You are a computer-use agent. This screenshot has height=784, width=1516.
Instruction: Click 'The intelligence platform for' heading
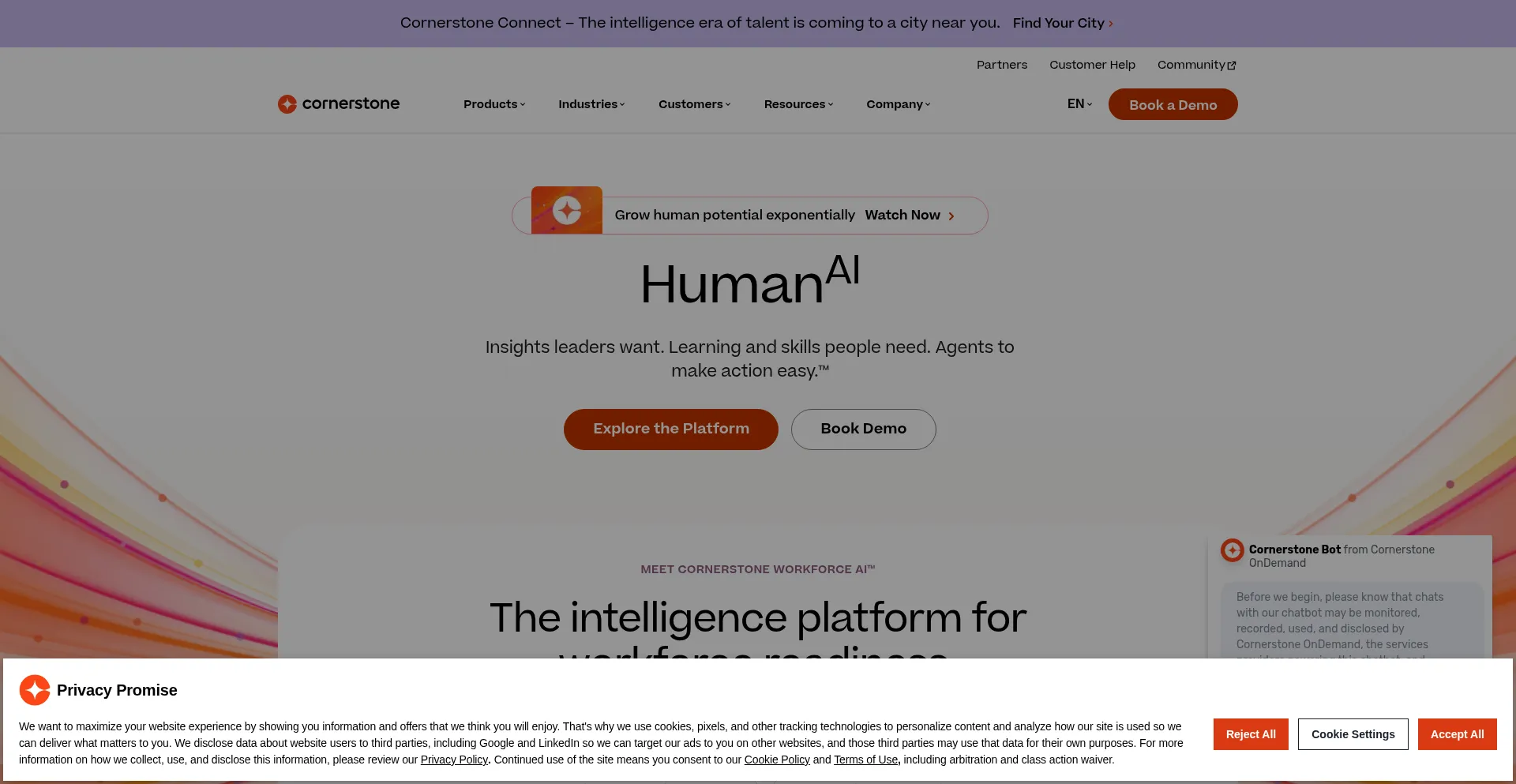(758, 617)
